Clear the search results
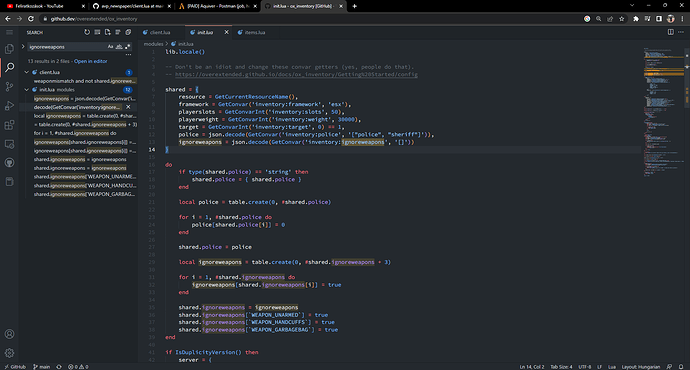 pyautogui.click(x=97, y=32)
